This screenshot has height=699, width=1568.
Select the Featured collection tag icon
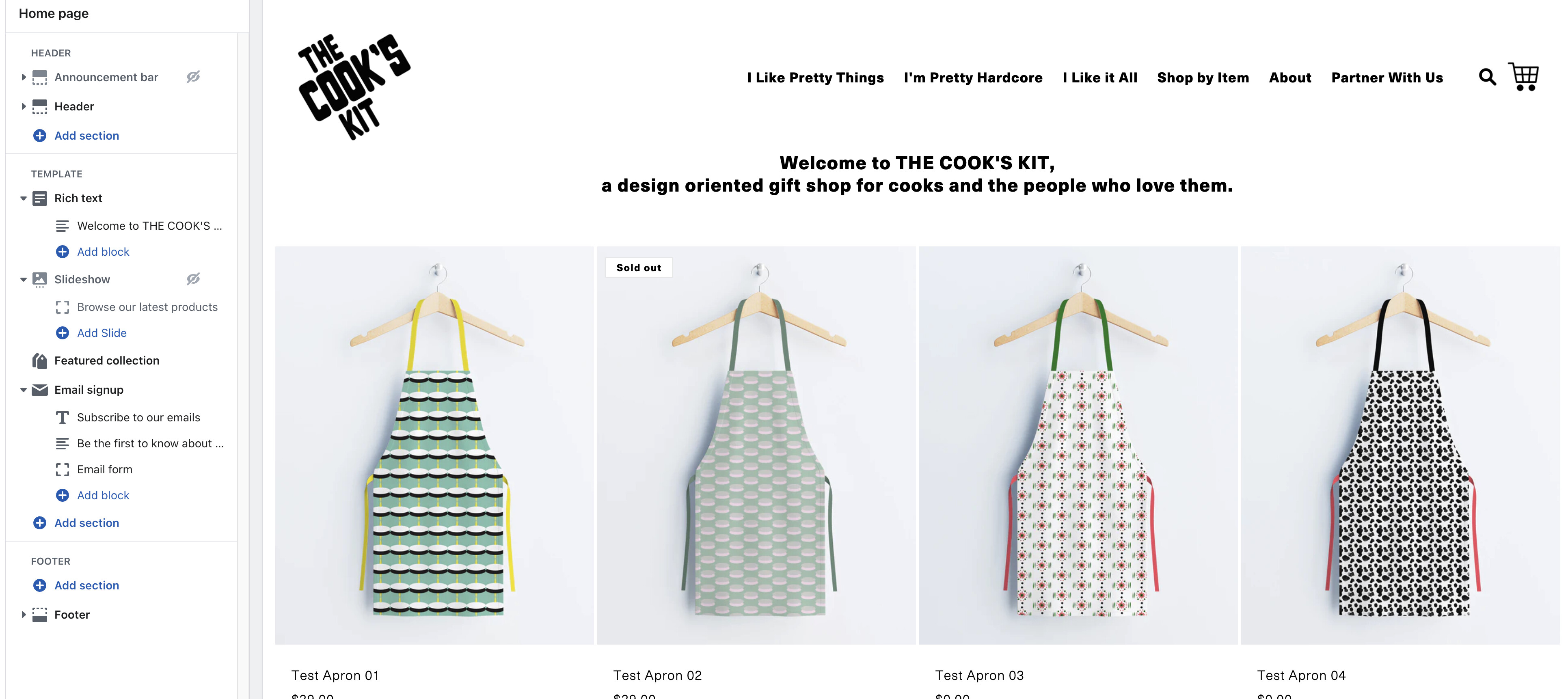pos(39,361)
